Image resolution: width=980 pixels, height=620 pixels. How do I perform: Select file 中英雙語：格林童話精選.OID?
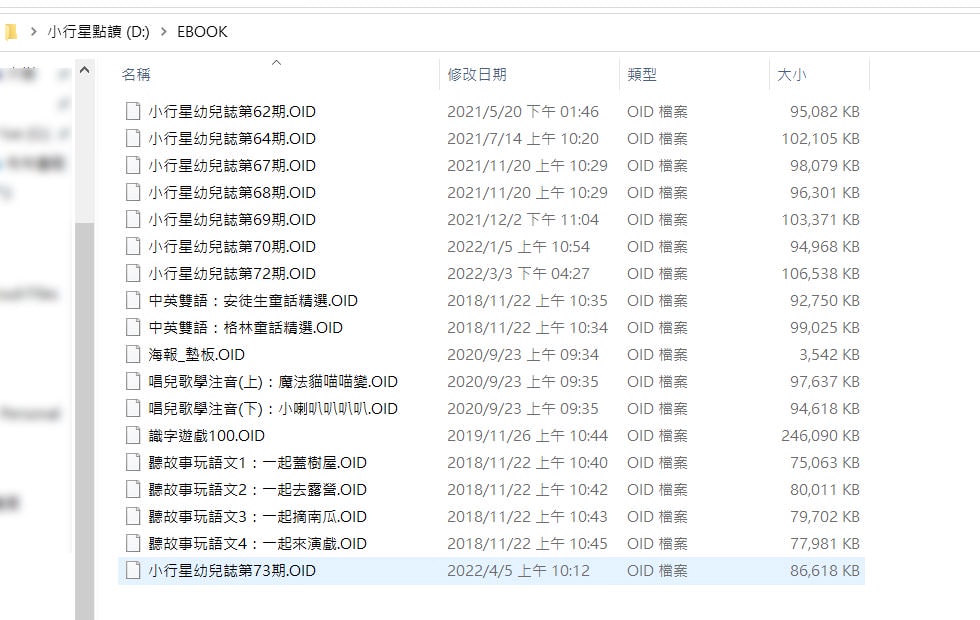pos(246,327)
